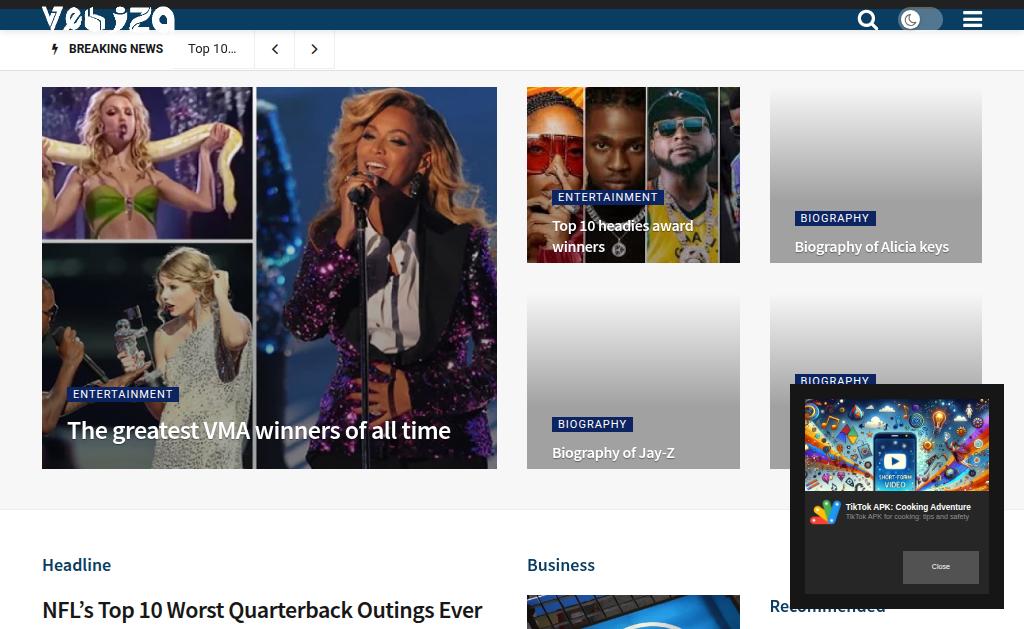The image size is (1024, 629).
Task: Click 'TikTok APK: Cooking Adventure' ad title
Action: pyautogui.click(x=908, y=507)
